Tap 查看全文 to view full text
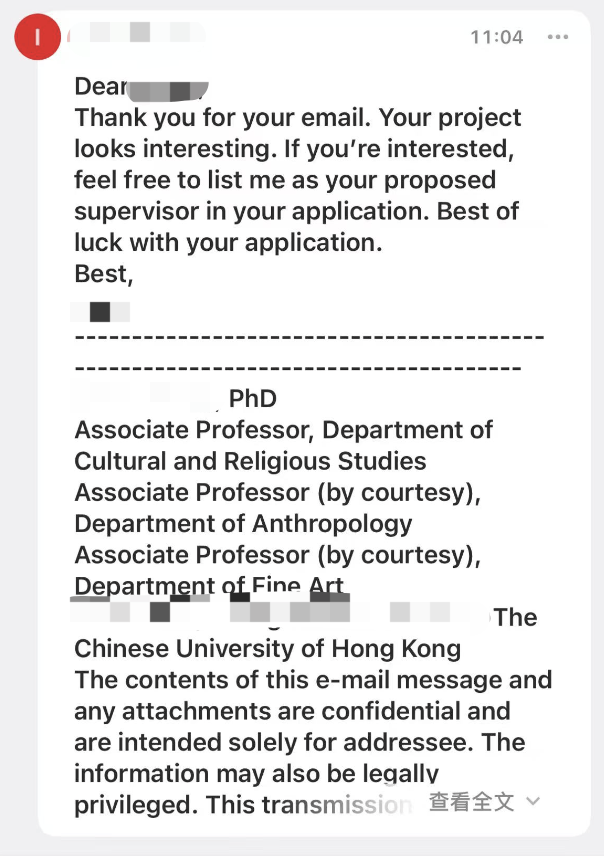Screen dimensions: 604x856 (x=471, y=802)
